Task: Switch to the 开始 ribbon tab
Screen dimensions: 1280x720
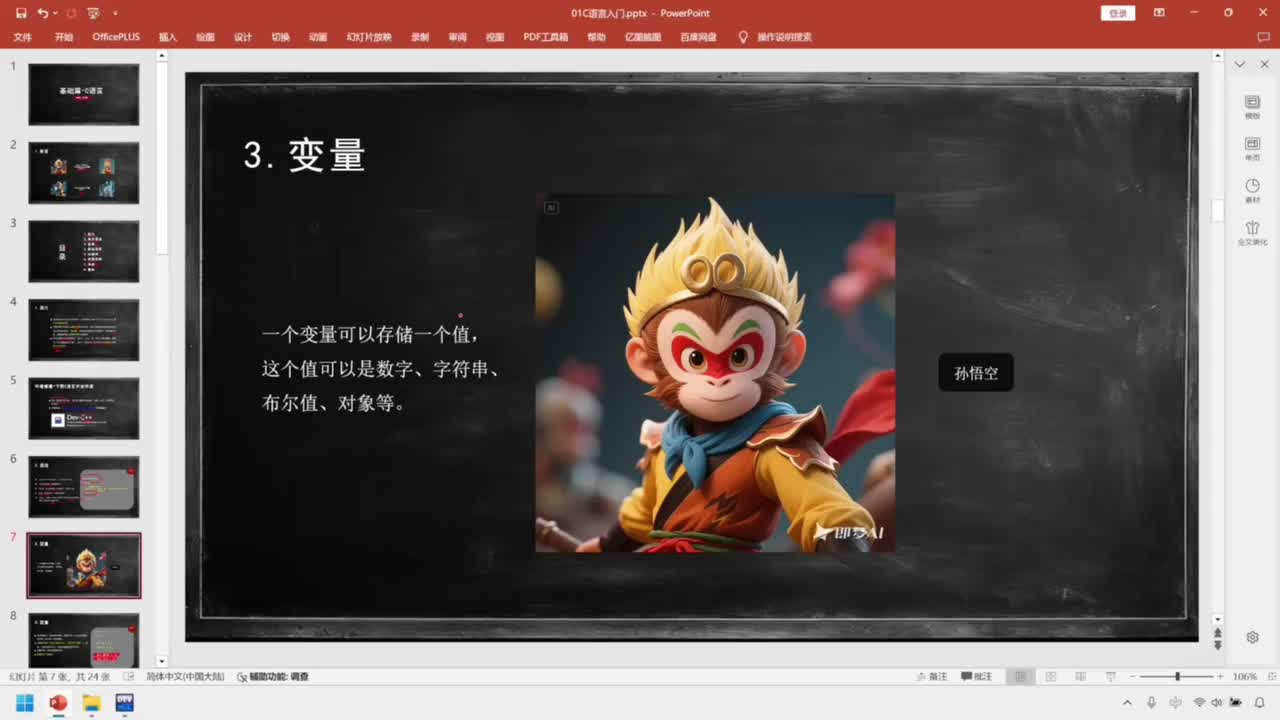Action: (x=64, y=37)
